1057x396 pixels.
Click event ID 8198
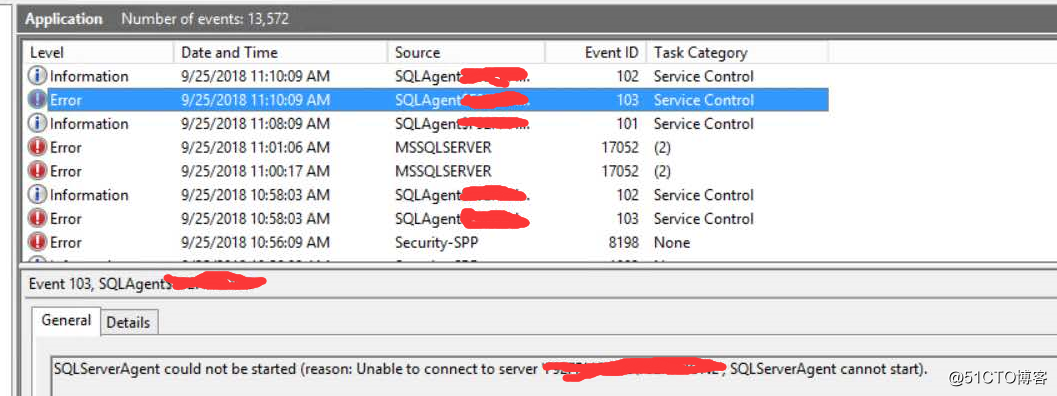click(624, 242)
